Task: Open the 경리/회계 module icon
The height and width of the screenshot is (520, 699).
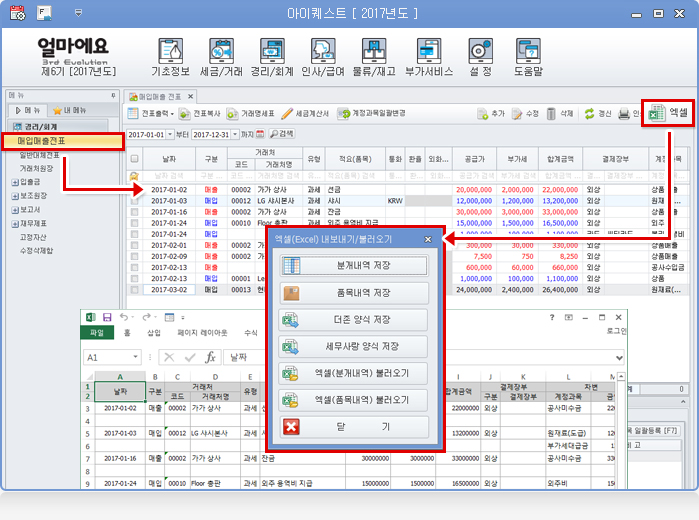Action: click(272, 51)
